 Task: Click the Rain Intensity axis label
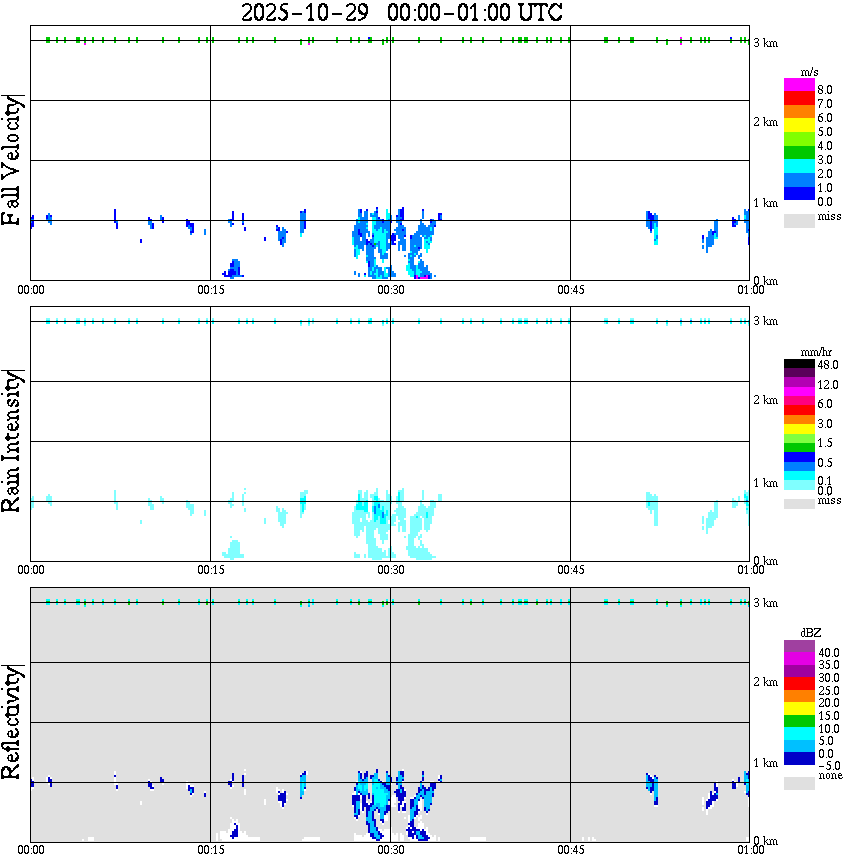coord(12,441)
